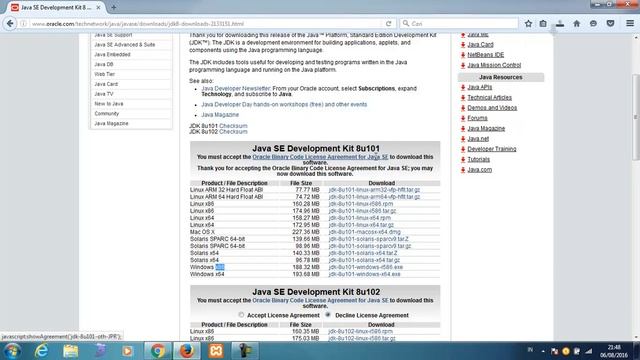
Task: Open Tutorials resource link
Action: 478,159
